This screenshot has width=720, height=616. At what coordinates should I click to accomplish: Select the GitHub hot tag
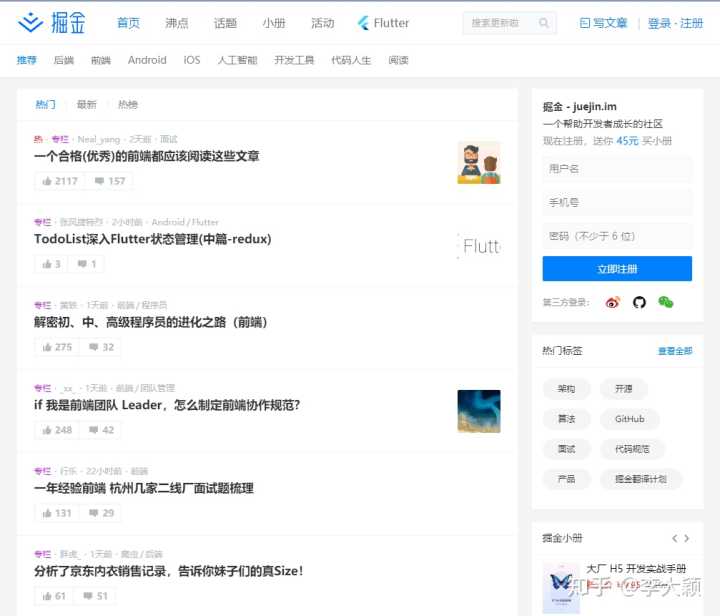(630, 419)
